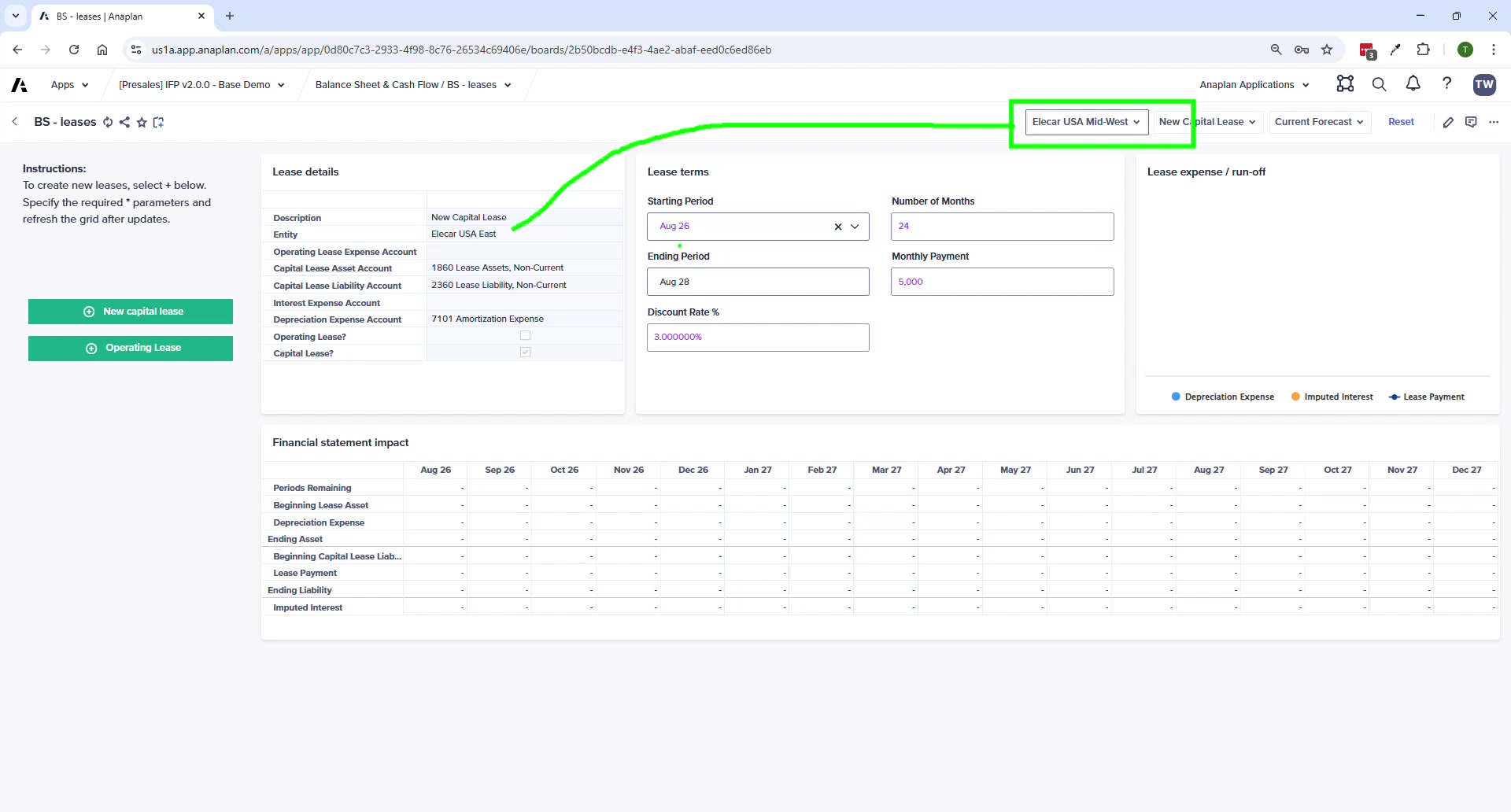The width and height of the screenshot is (1511, 812).
Task: Toggle the board favorite star
Action: (142, 122)
